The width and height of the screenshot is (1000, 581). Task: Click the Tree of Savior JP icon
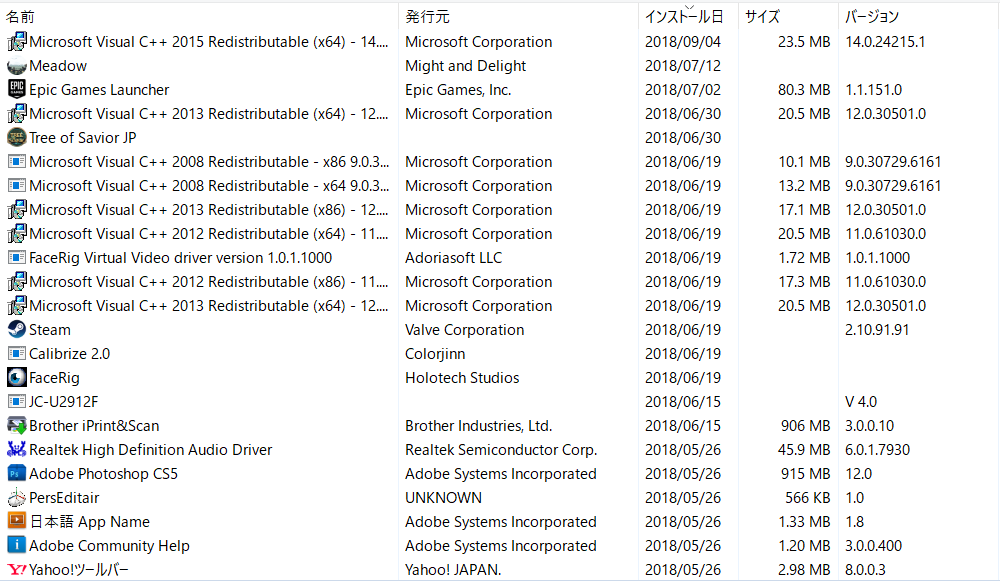click(x=16, y=138)
